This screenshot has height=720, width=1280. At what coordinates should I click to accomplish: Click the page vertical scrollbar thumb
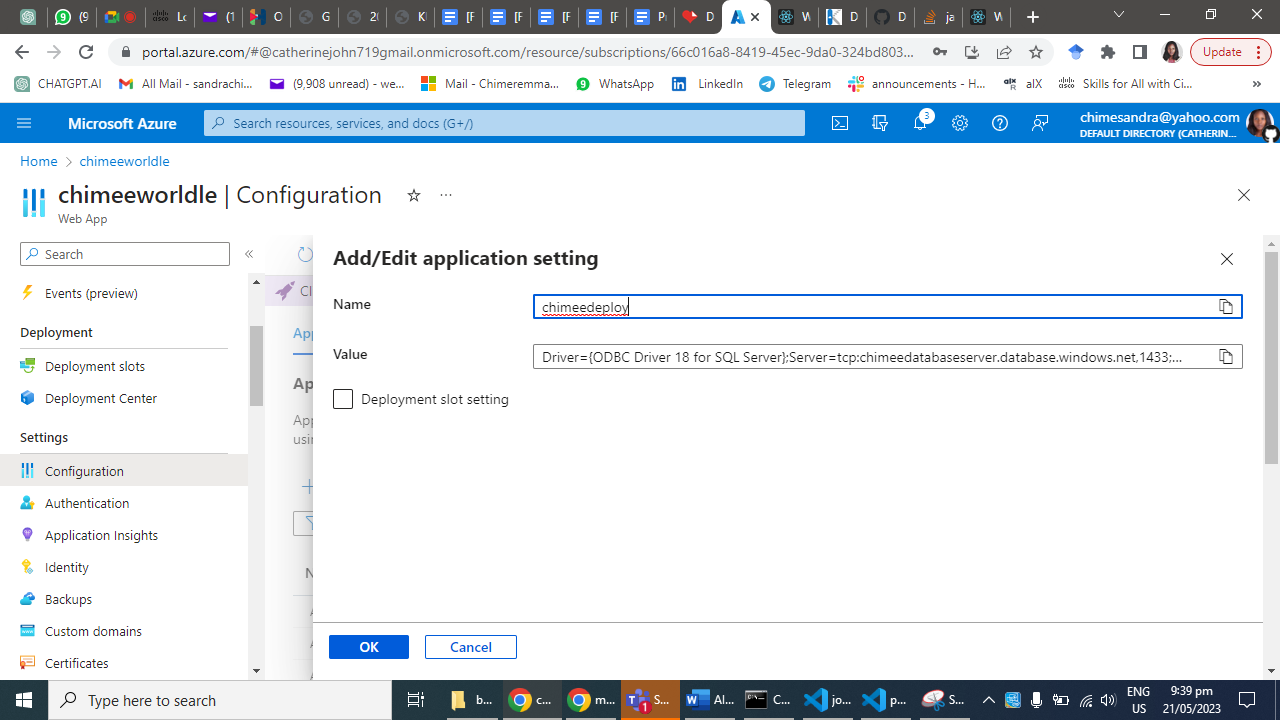pos(1271,358)
